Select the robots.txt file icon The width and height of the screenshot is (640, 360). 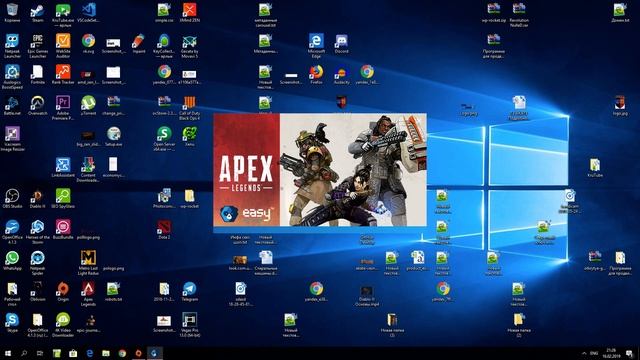pyautogui.click(x=113, y=291)
